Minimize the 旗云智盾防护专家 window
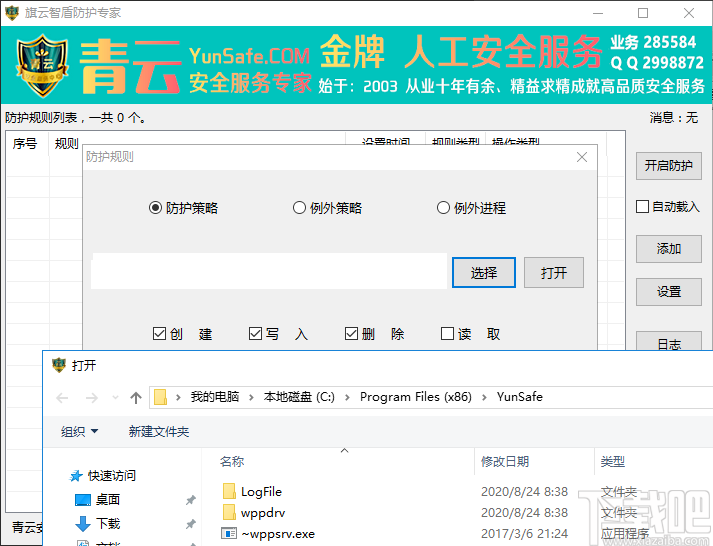 click(598, 13)
